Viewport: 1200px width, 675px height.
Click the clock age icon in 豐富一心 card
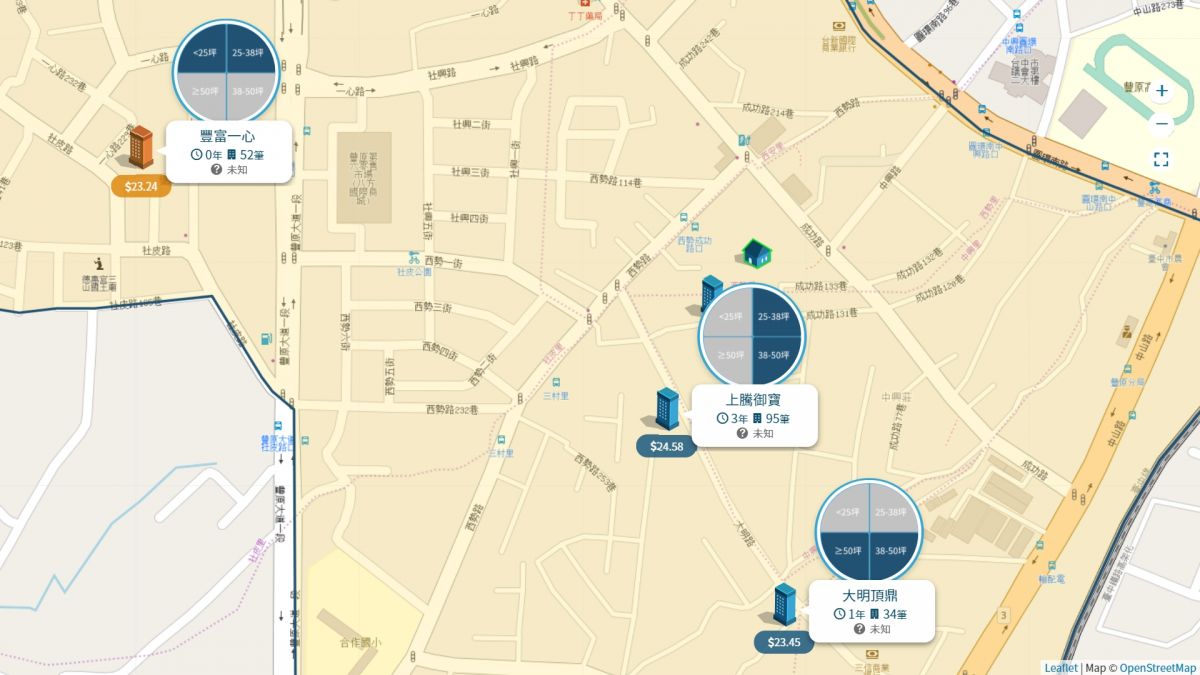[196, 155]
